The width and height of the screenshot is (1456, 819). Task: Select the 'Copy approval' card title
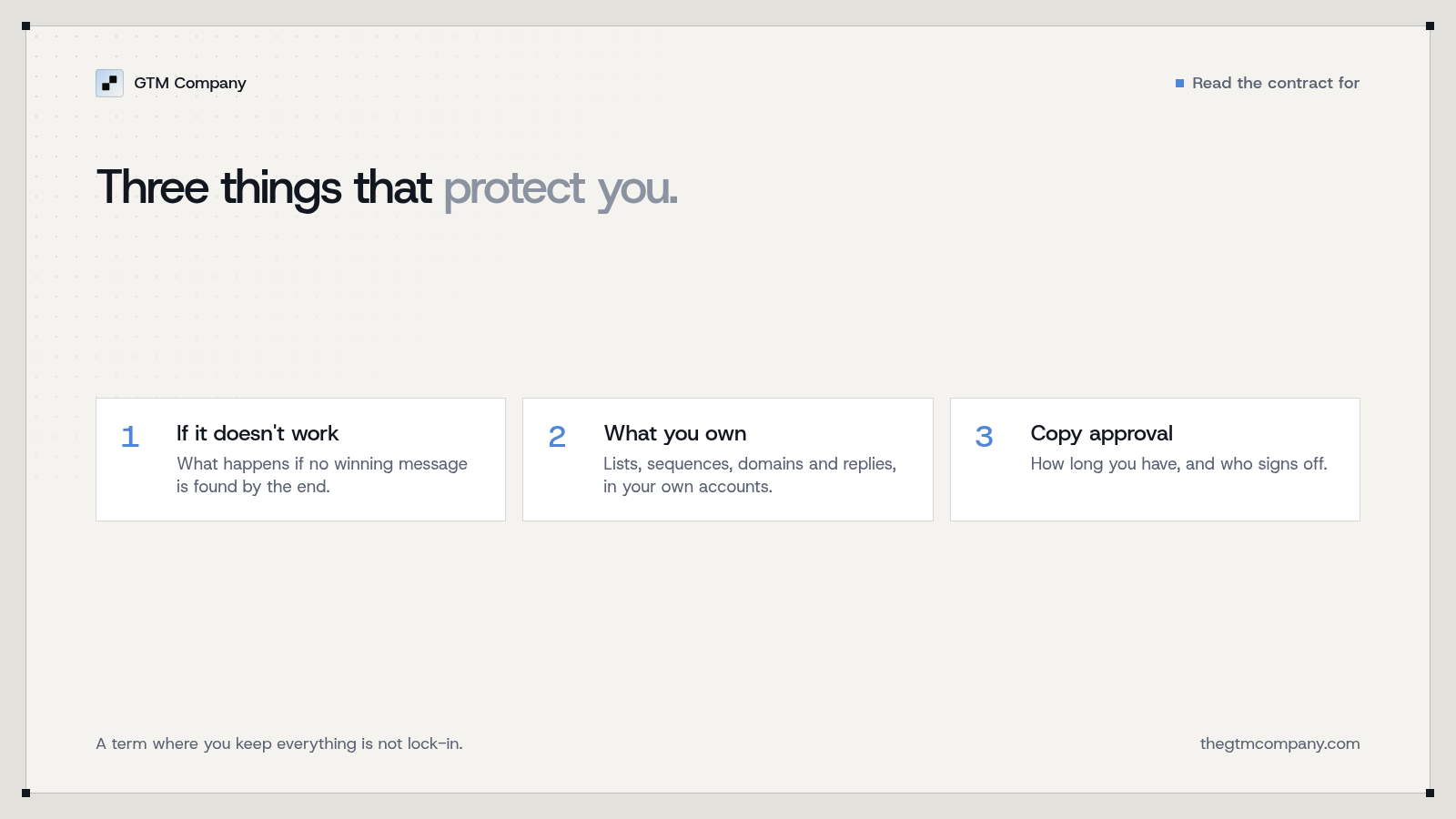(x=1101, y=433)
